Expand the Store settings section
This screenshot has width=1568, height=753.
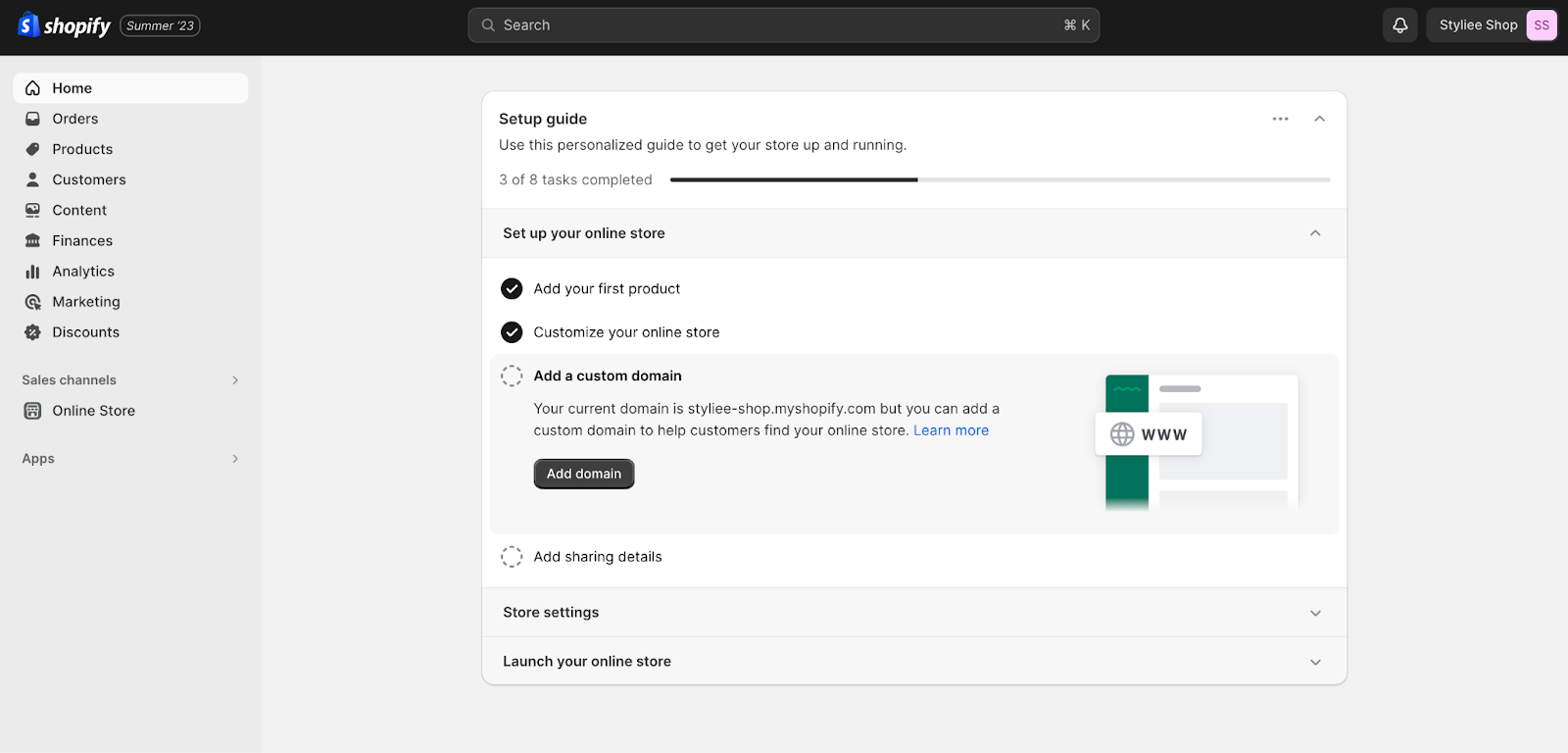coord(1315,613)
